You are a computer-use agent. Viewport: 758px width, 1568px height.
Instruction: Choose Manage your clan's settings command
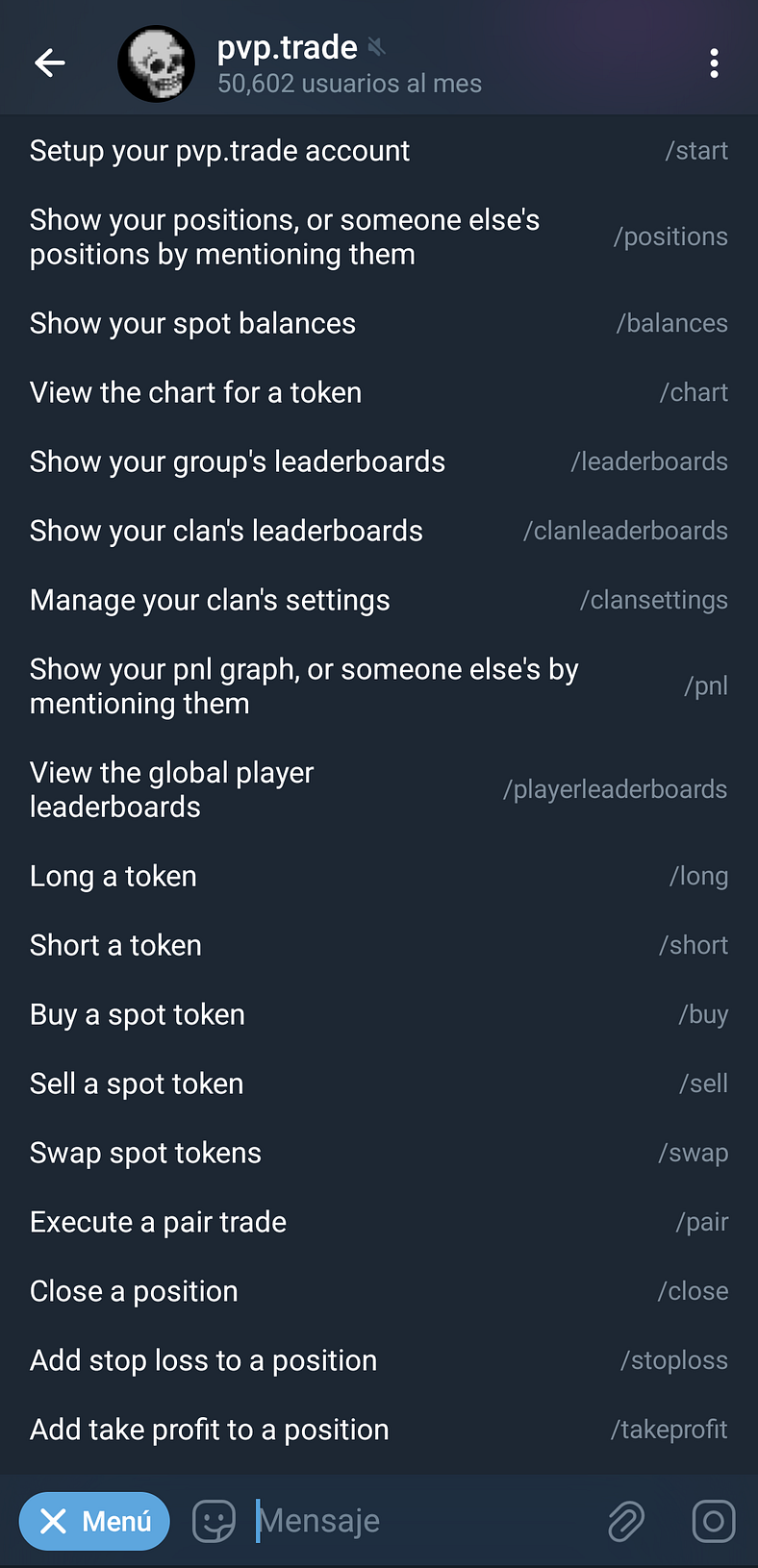click(x=379, y=601)
